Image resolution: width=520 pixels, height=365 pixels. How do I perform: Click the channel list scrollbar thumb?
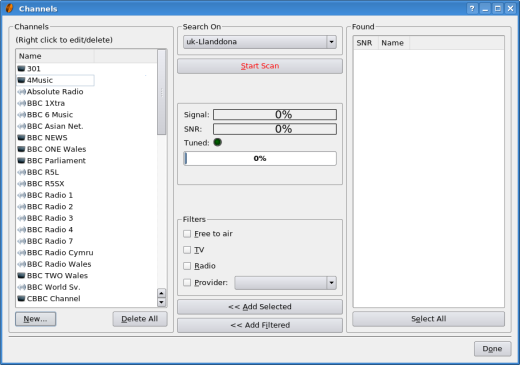pyautogui.click(x=162, y=92)
